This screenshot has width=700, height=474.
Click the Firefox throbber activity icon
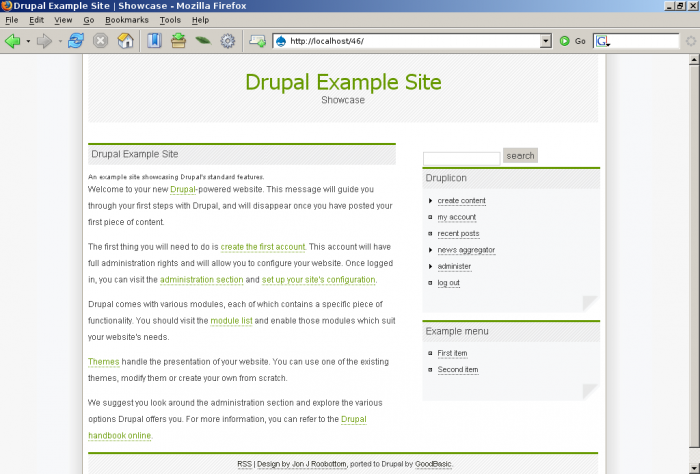click(691, 41)
